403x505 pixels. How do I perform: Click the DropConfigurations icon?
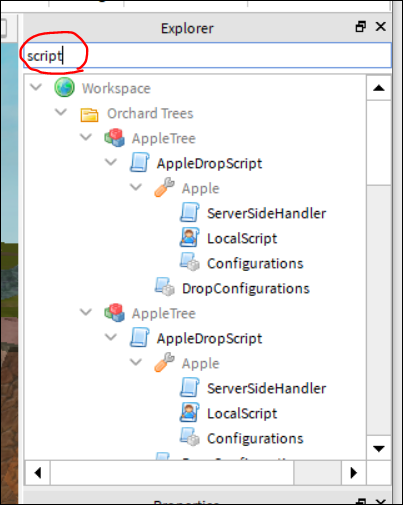click(x=165, y=287)
